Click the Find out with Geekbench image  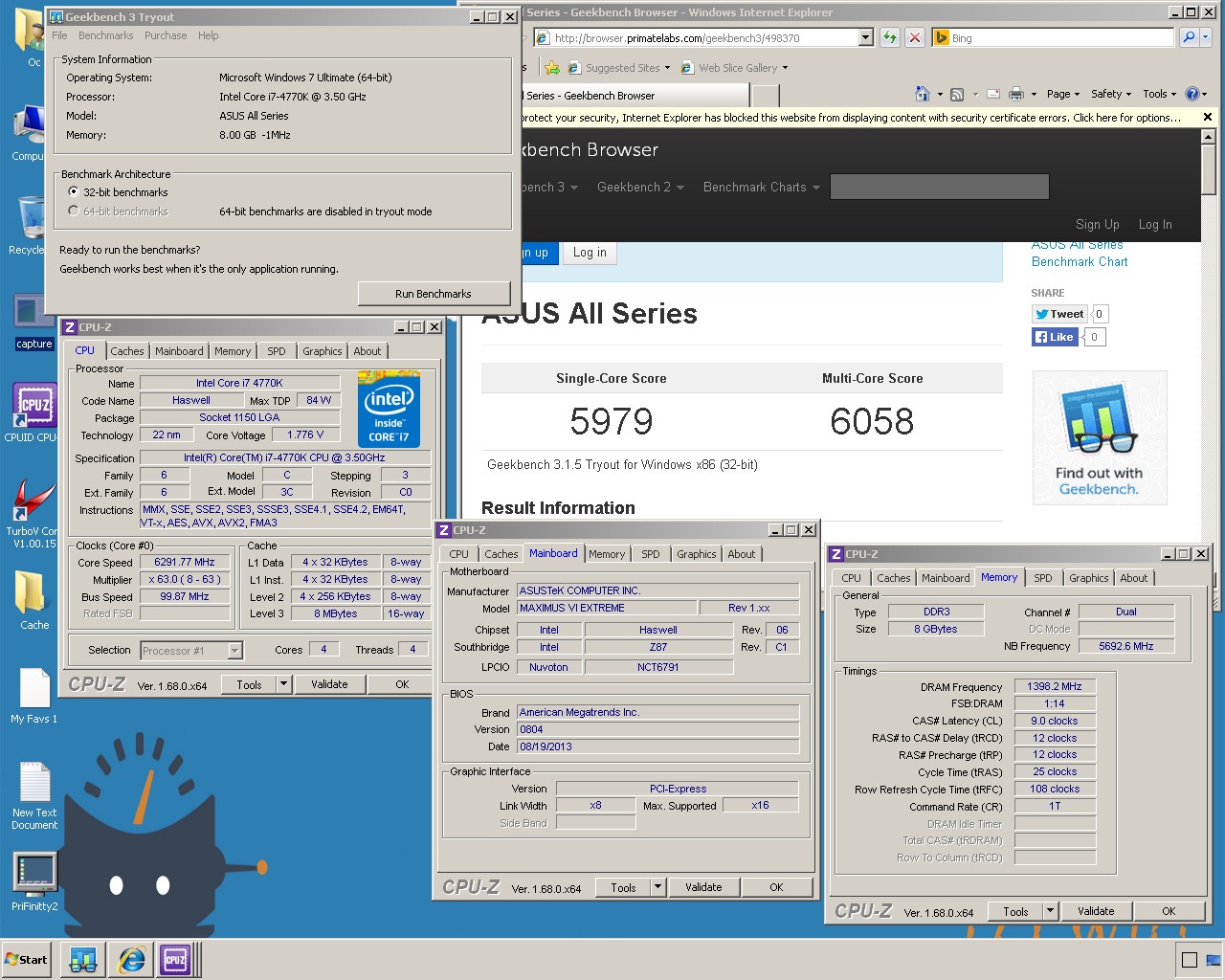(1100, 437)
